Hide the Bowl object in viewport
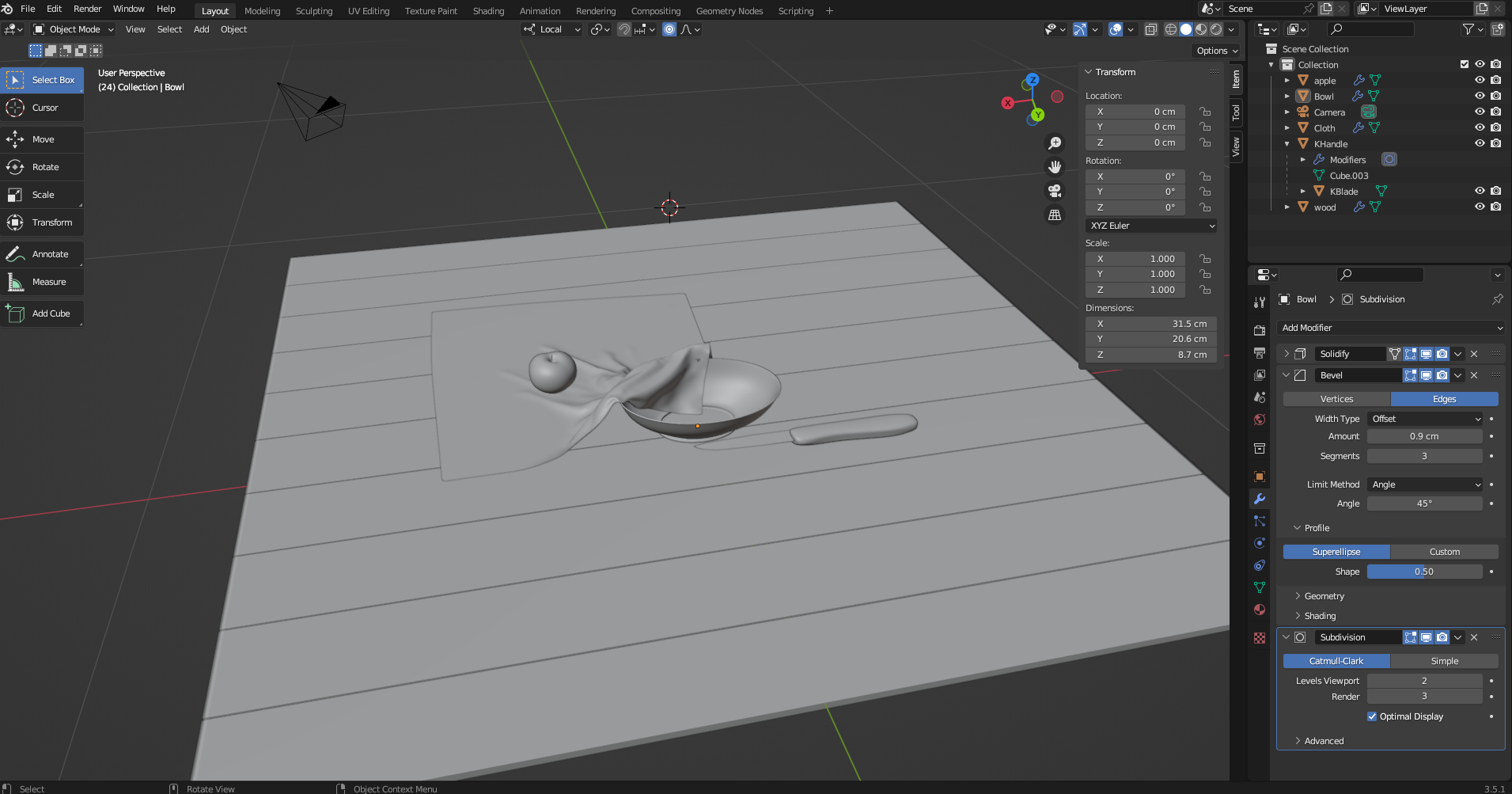 pos(1480,96)
